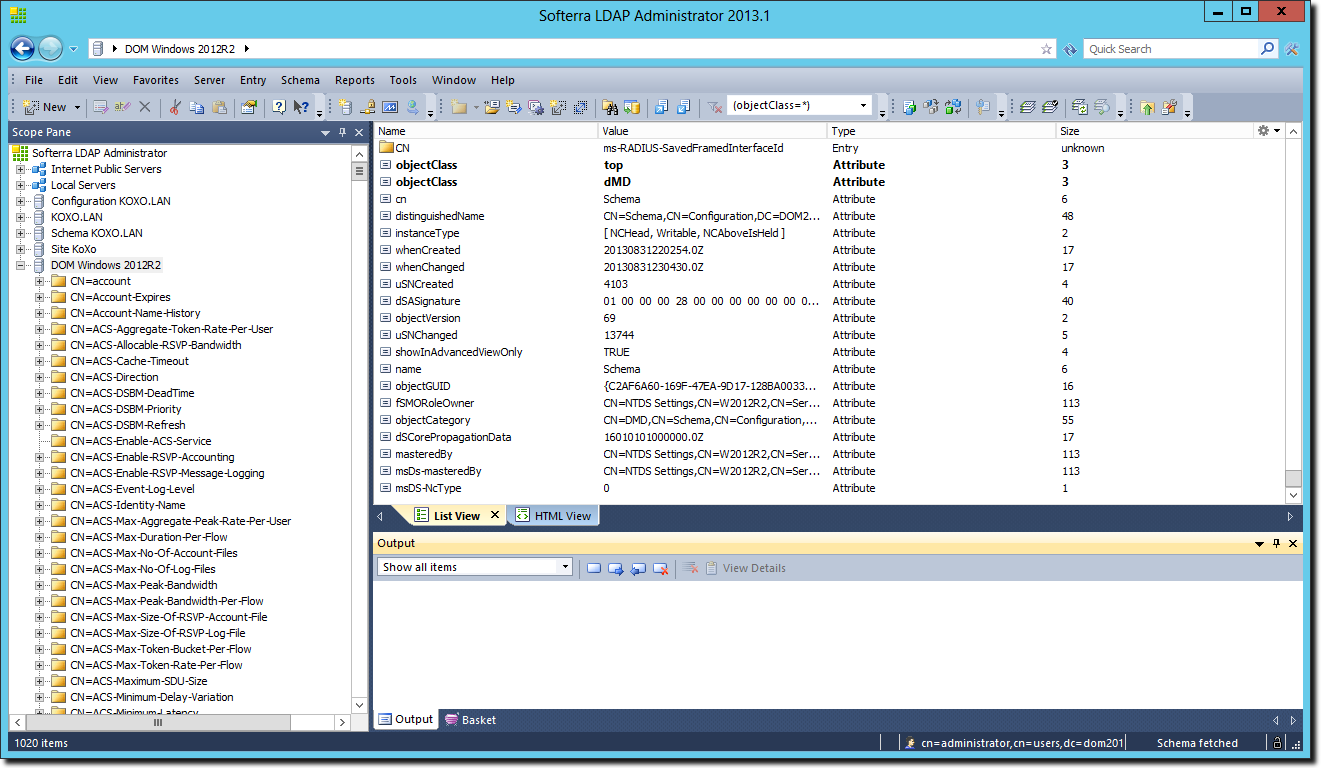The width and height of the screenshot is (1321, 768).
Task: Select CN=ACS-Identity-Name in the tree
Action: tap(128, 505)
